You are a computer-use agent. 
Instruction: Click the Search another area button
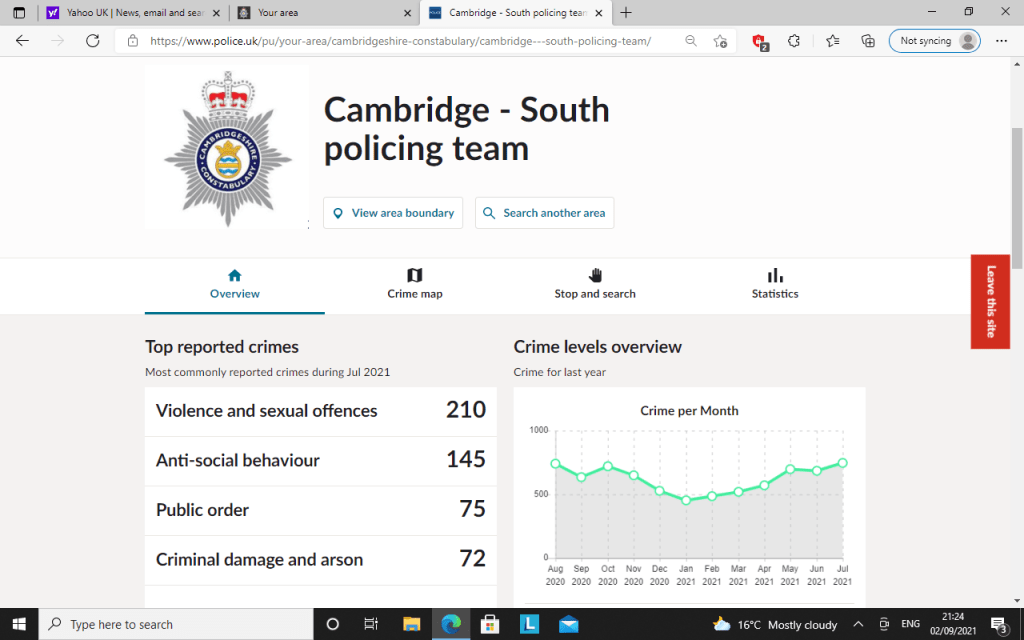tap(544, 213)
